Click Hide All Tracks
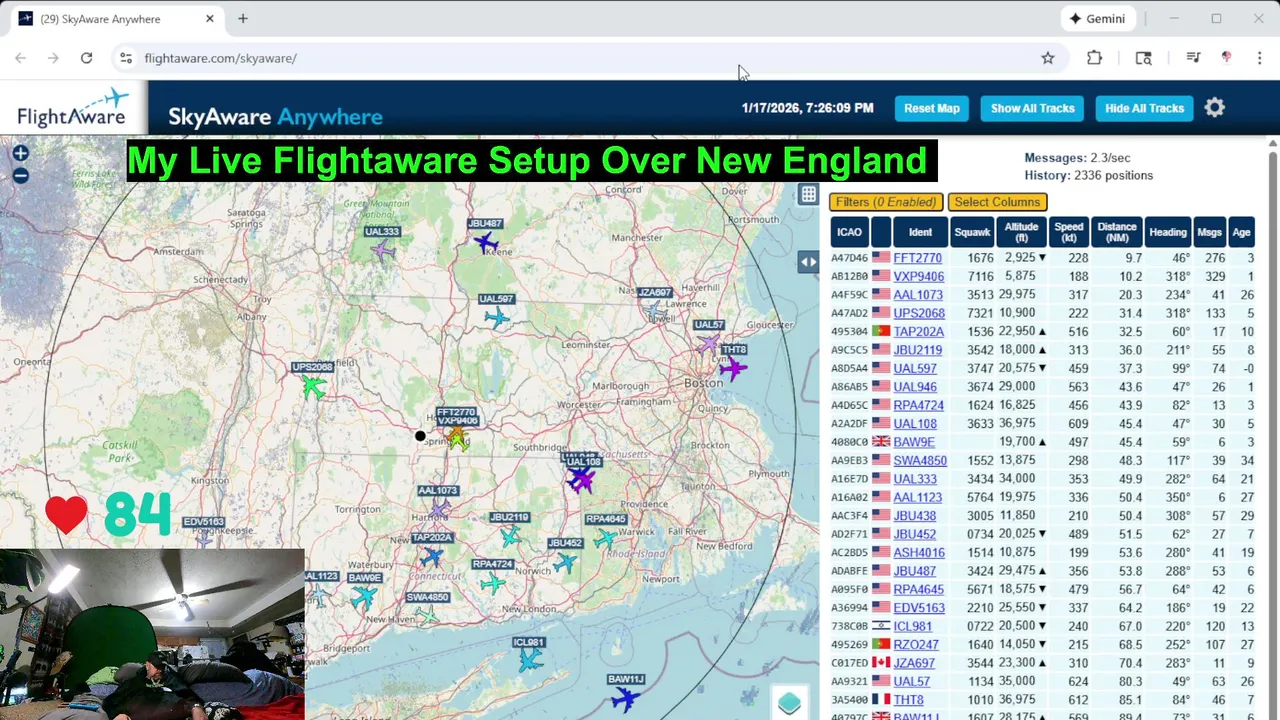Screen dimensions: 1280x720 coord(1144,108)
